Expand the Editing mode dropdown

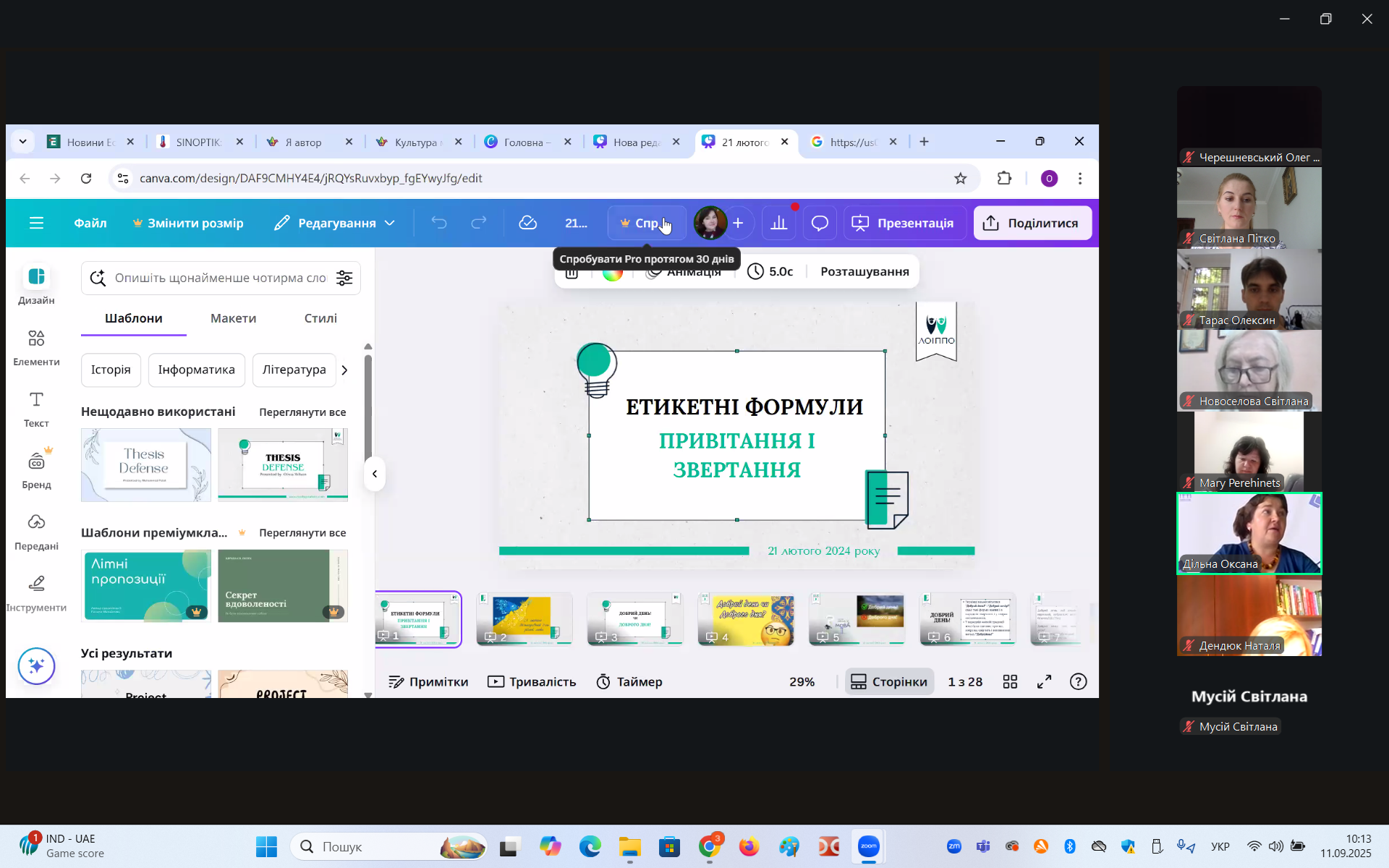pyautogui.click(x=335, y=223)
